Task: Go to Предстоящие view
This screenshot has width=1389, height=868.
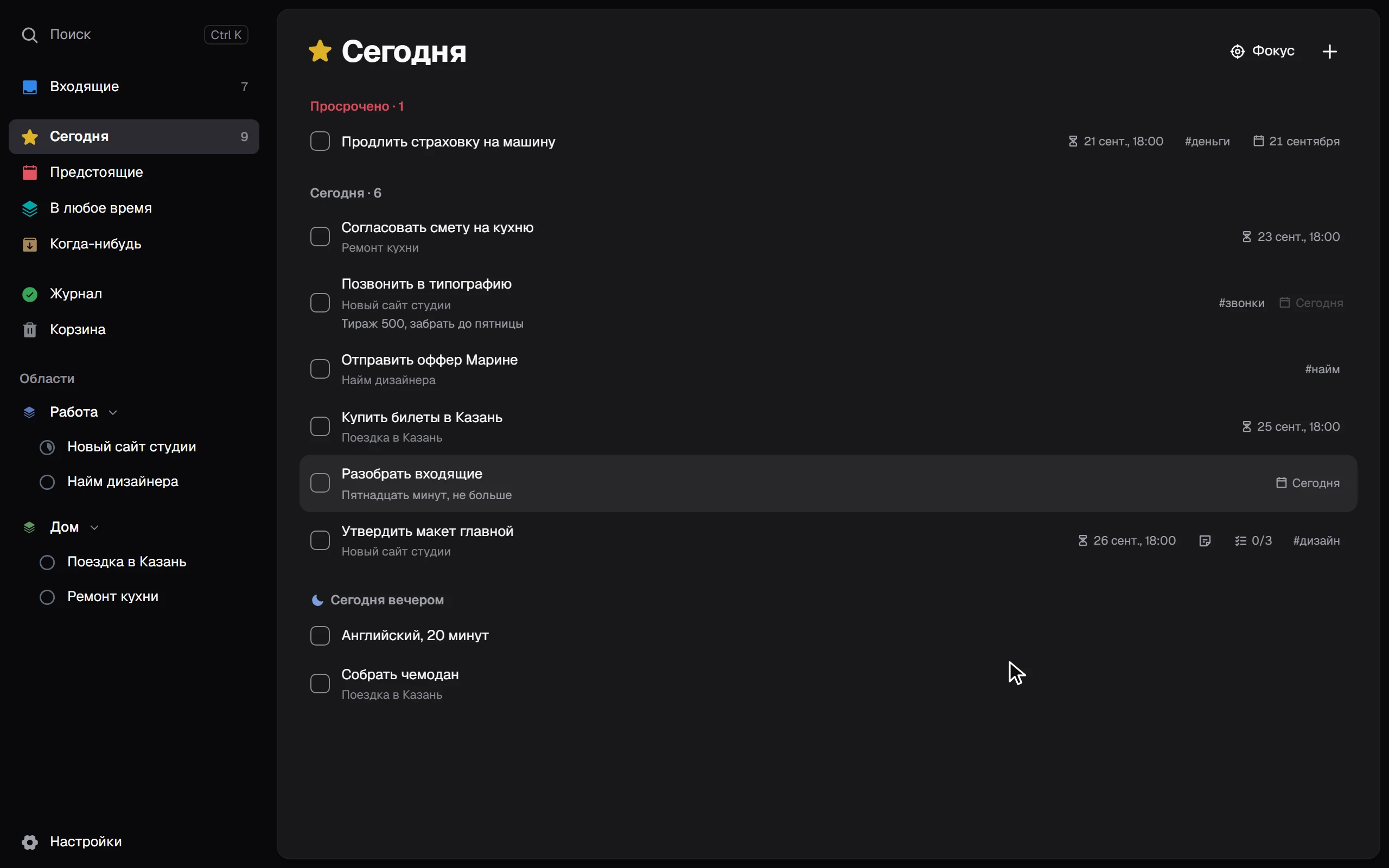Action: (133, 172)
